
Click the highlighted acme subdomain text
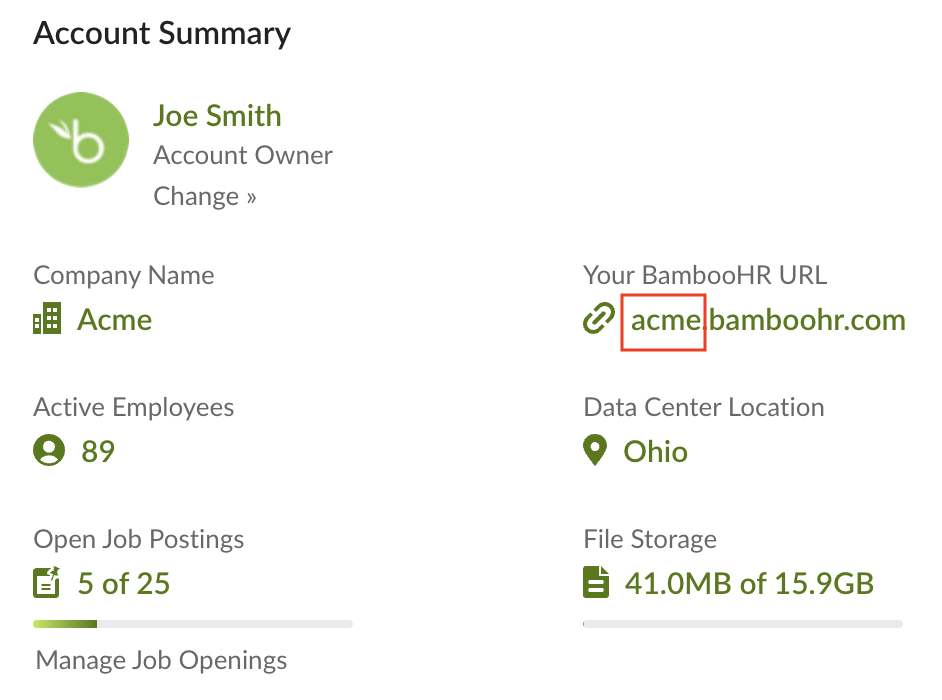pyautogui.click(x=663, y=320)
